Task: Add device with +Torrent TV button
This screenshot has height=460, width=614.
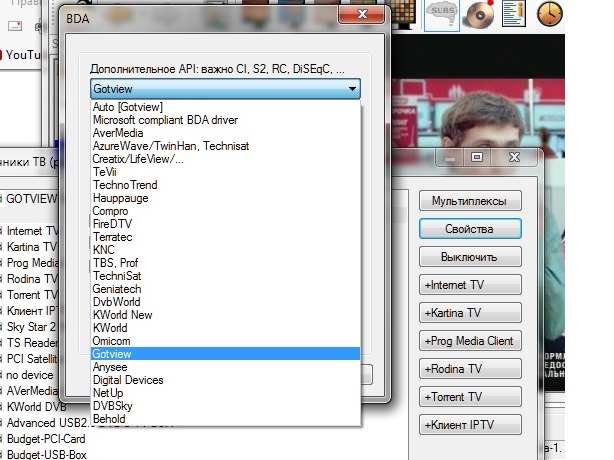Action: 470,397
